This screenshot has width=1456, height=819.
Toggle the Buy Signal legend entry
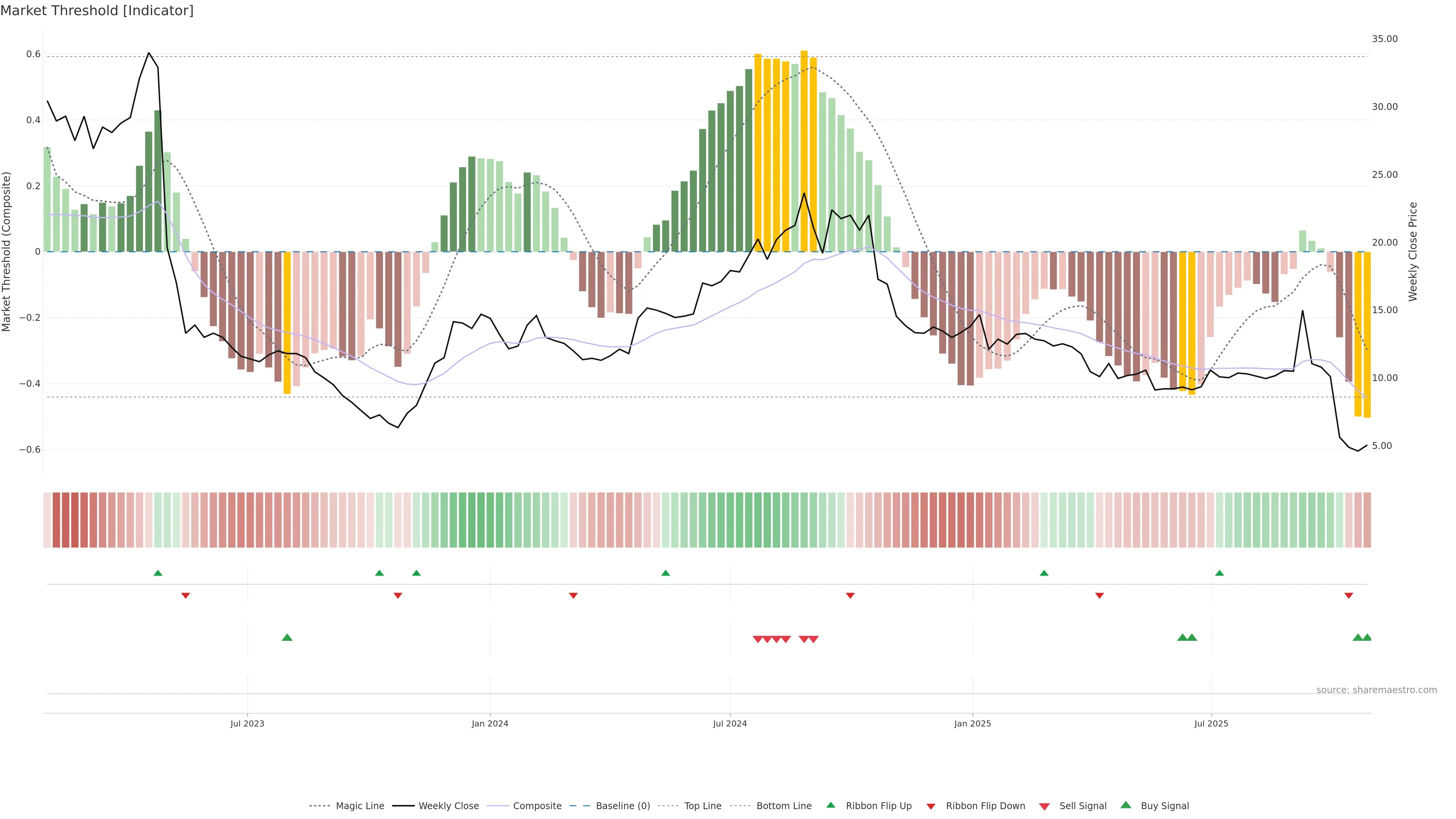coord(1164,806)
